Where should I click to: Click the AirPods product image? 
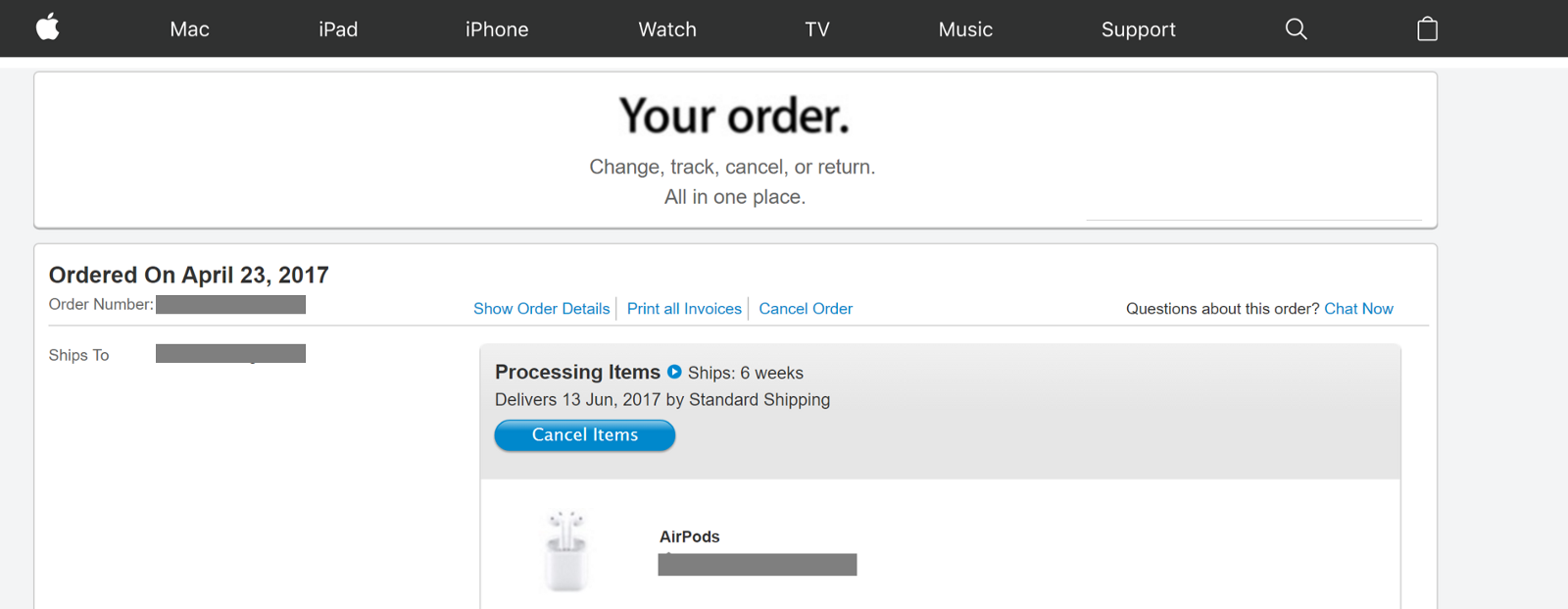(x=566, y=550)
